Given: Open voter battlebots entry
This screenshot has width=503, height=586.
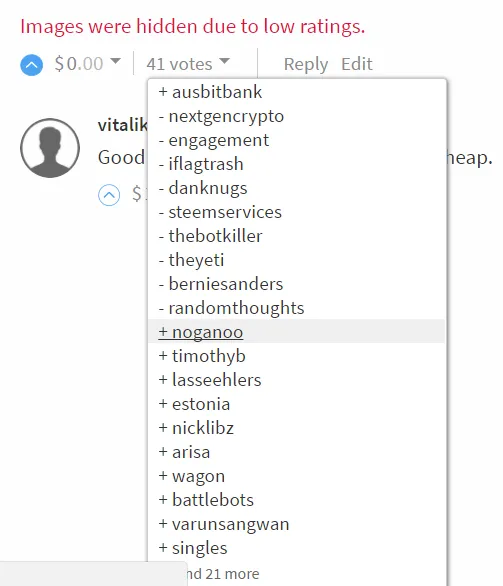Looking at the screenshot, I should coord(206,500).
